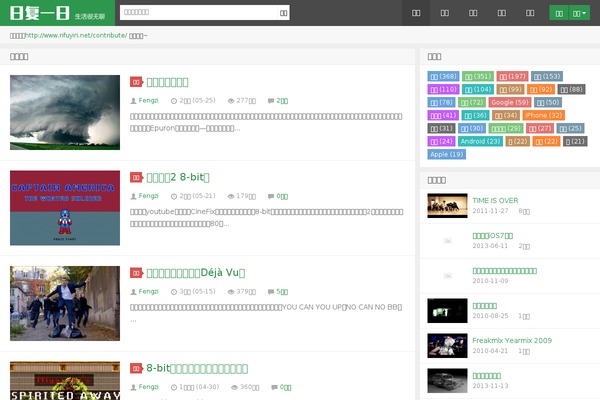
Task: Select the red tag with count (197)
Action: pos(512,76)
